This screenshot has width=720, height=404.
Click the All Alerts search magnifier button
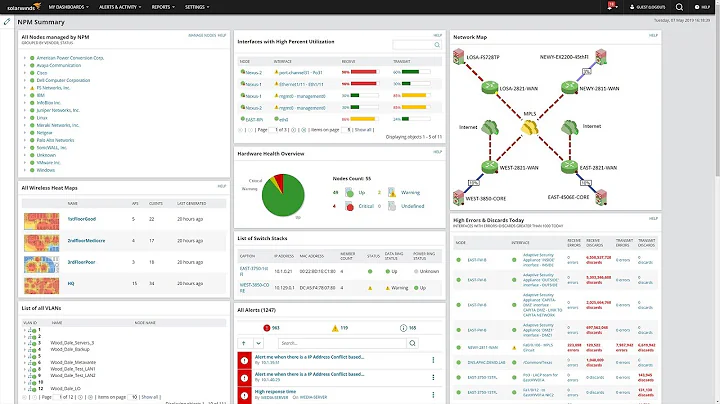(412, 343)
